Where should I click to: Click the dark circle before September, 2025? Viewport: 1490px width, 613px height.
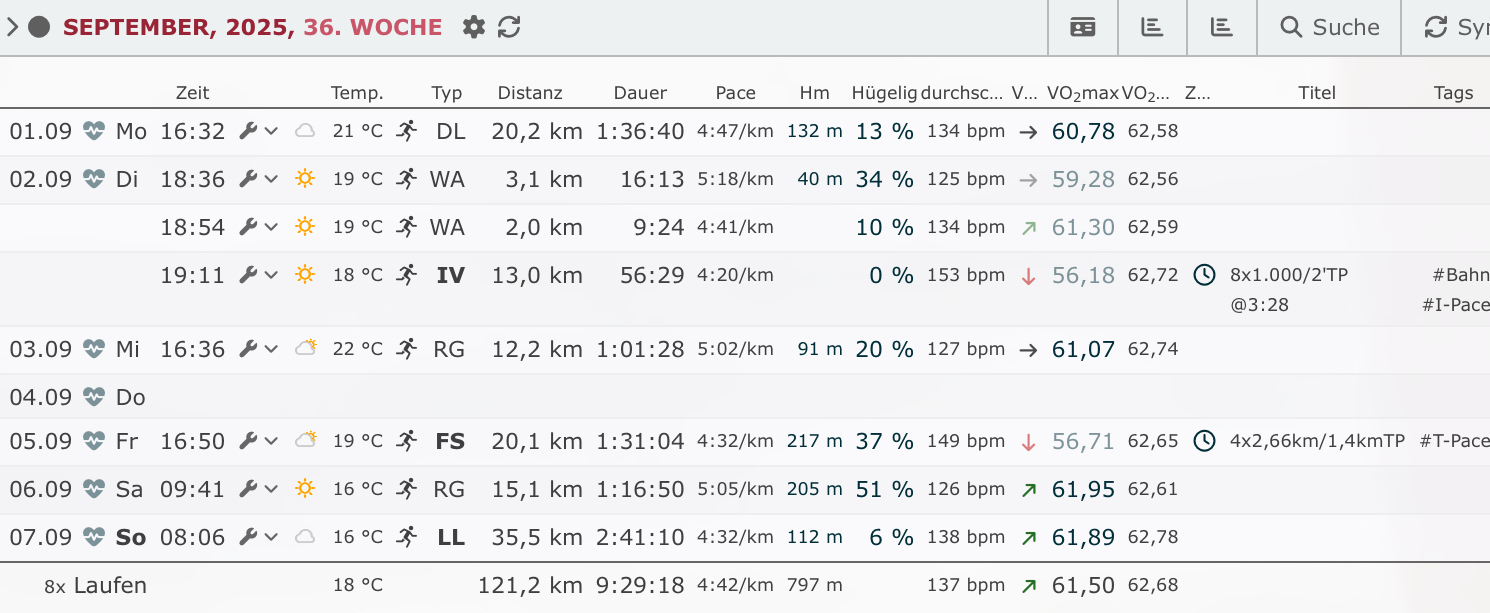pyautogui.click(x=39, y=27)
